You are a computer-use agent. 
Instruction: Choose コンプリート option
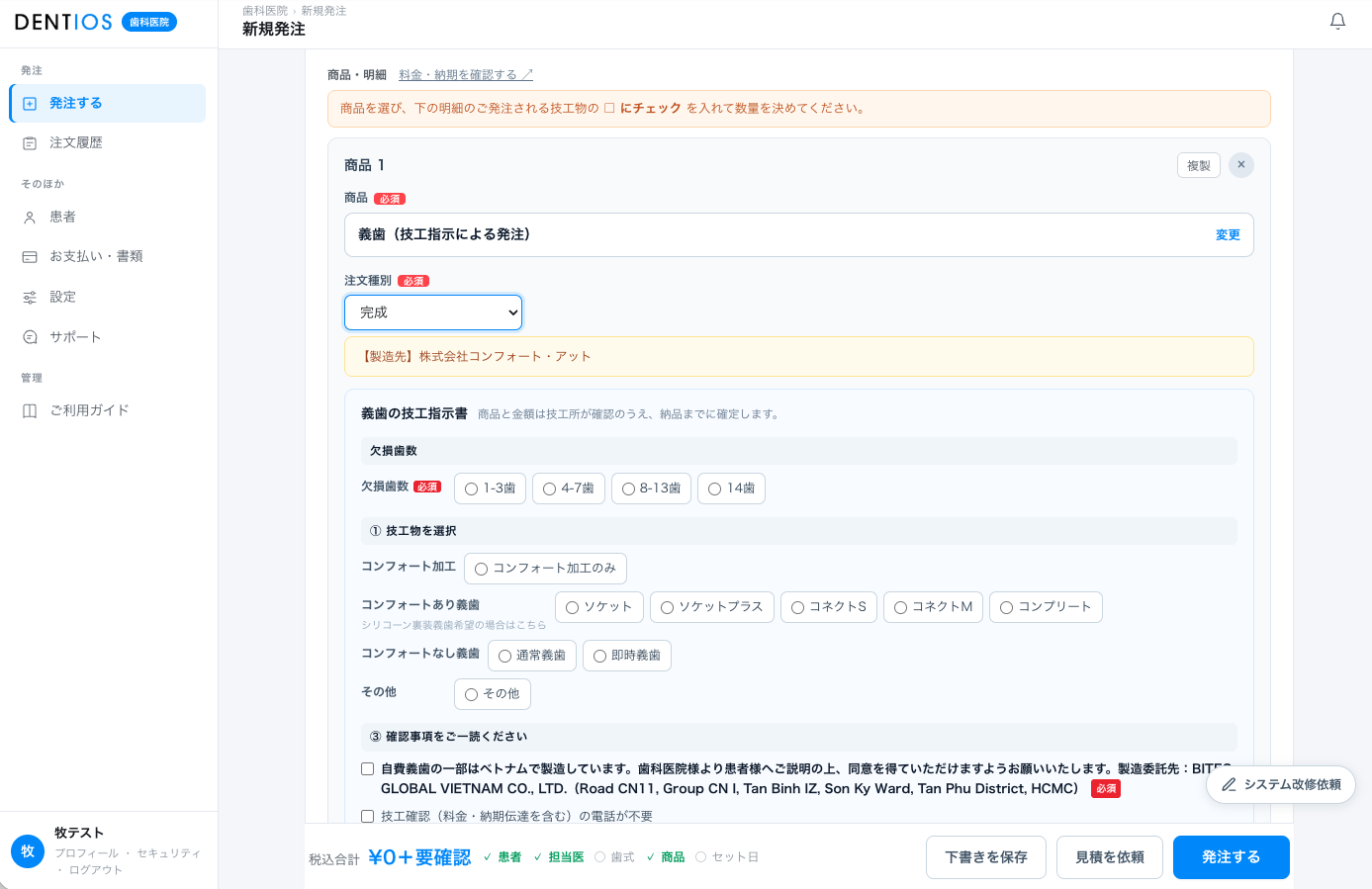coord(1046,607)
